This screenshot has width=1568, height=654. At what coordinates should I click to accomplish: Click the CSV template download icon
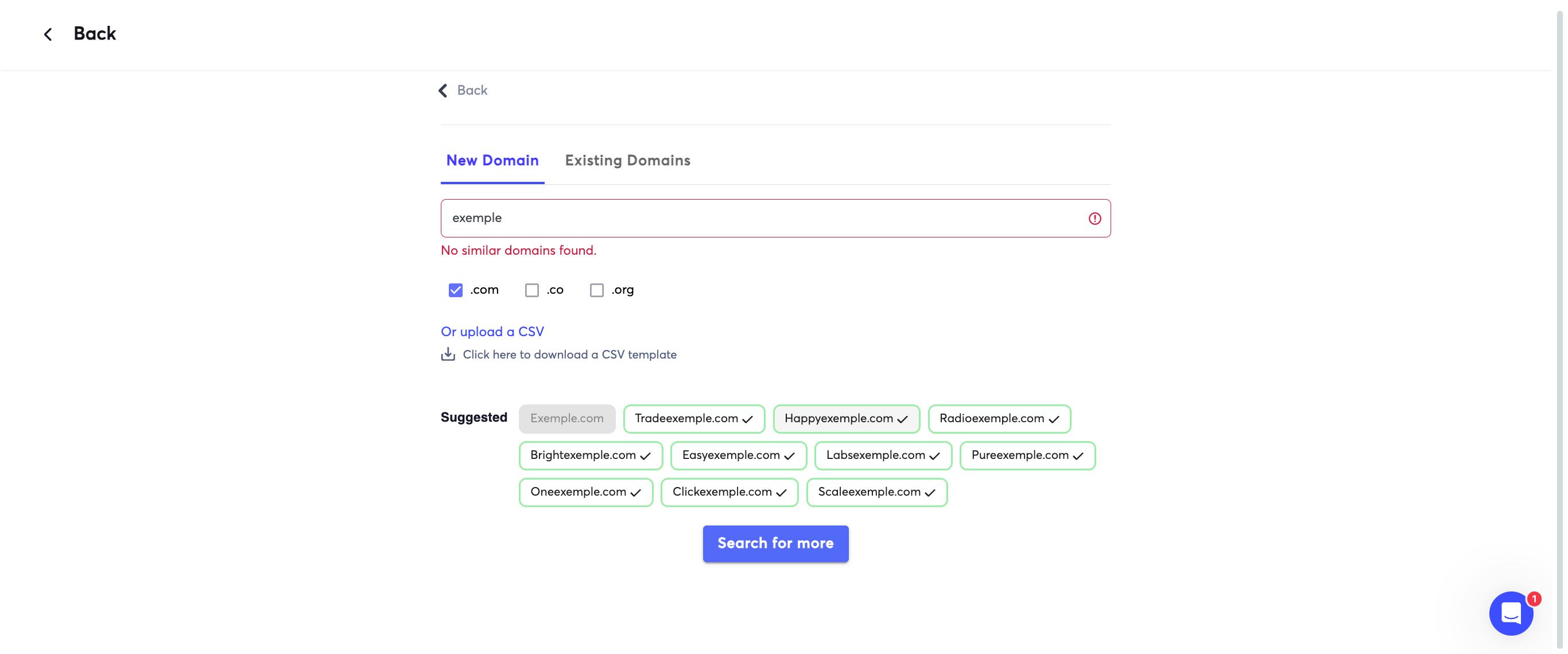(448, 354)
